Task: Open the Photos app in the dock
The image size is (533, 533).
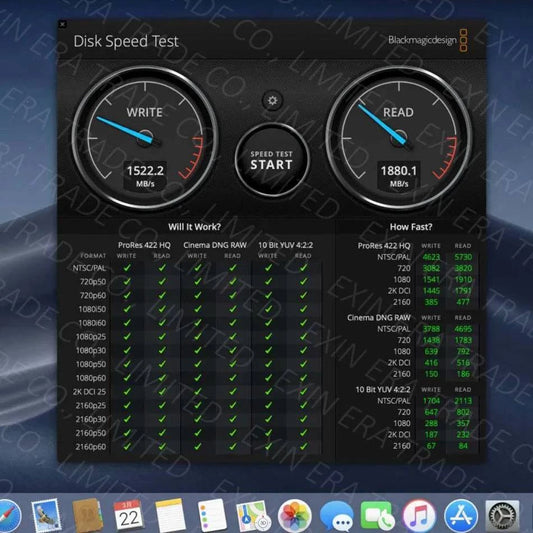Action: pos(294,516)
